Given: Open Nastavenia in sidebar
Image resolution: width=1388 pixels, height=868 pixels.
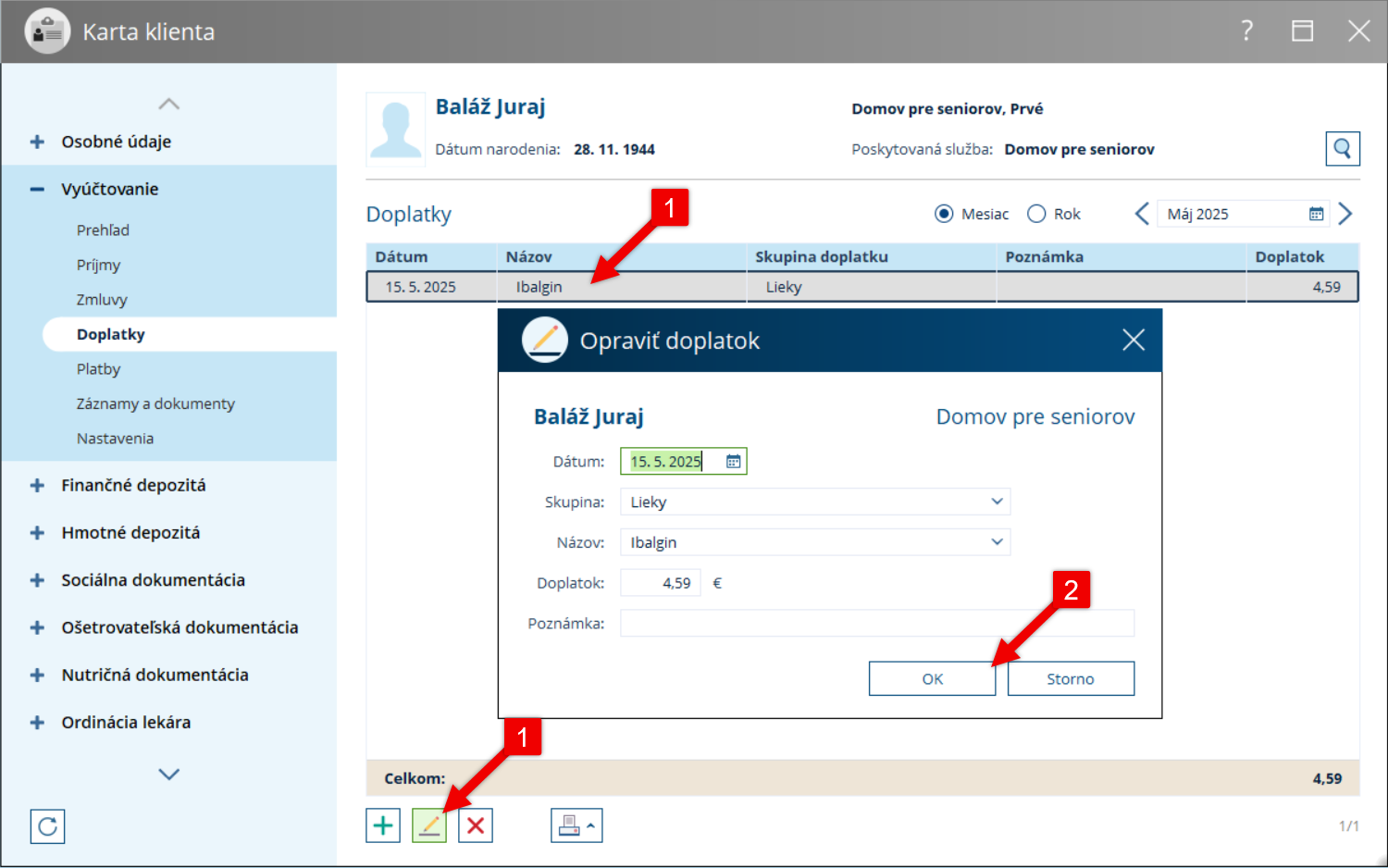Looking at the screenshot, I should click(115, 438).
